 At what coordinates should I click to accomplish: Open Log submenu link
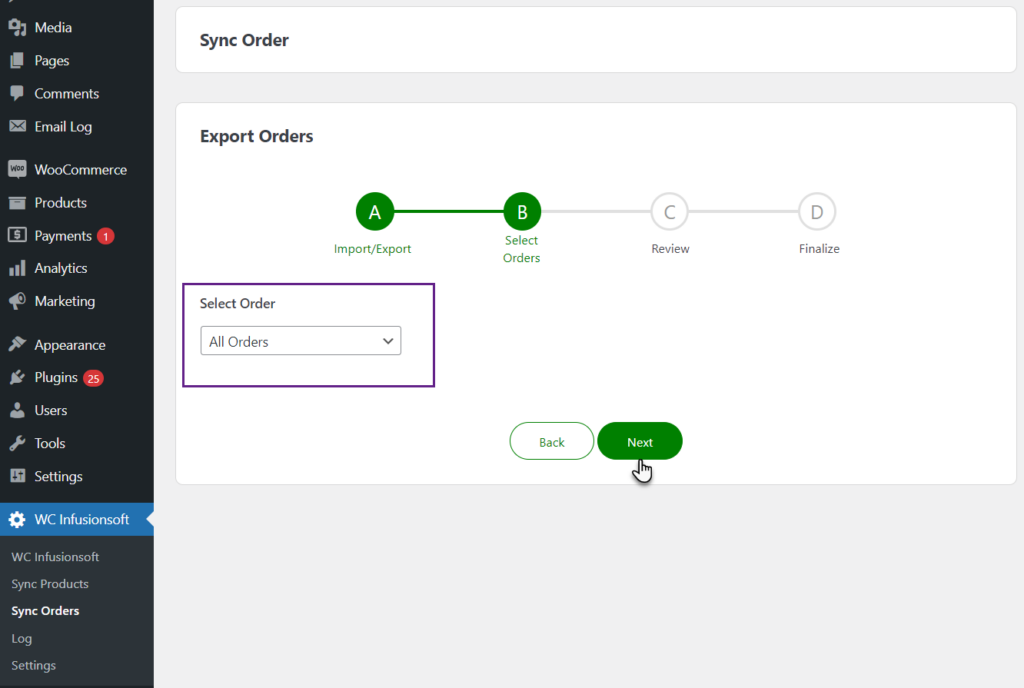[x=22, y=638]
